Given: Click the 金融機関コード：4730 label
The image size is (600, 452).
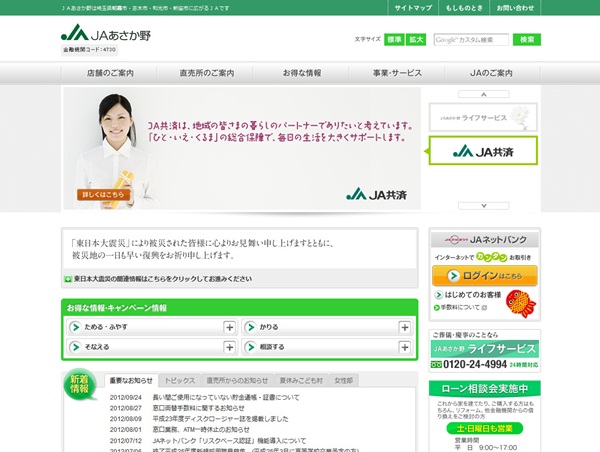Looking at the screenshot, I should coord(89,49).
